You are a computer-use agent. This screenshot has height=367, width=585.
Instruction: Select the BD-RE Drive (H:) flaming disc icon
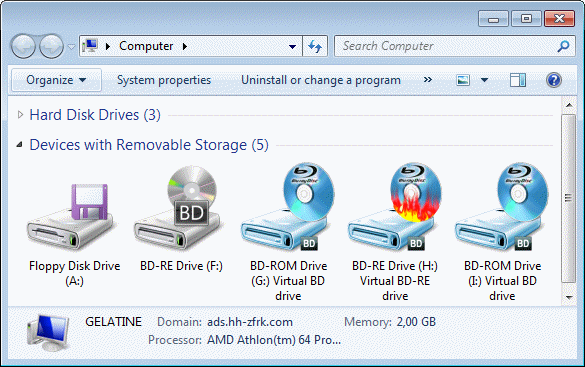point(395,206)
